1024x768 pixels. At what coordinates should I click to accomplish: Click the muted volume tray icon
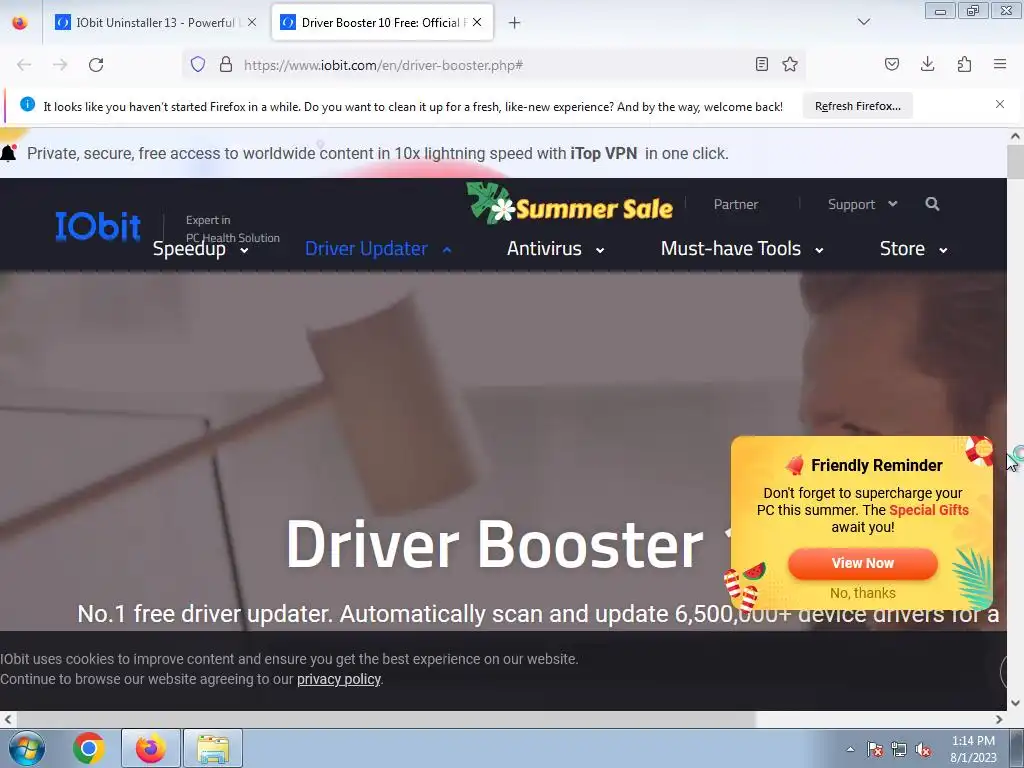click(923, 750)
